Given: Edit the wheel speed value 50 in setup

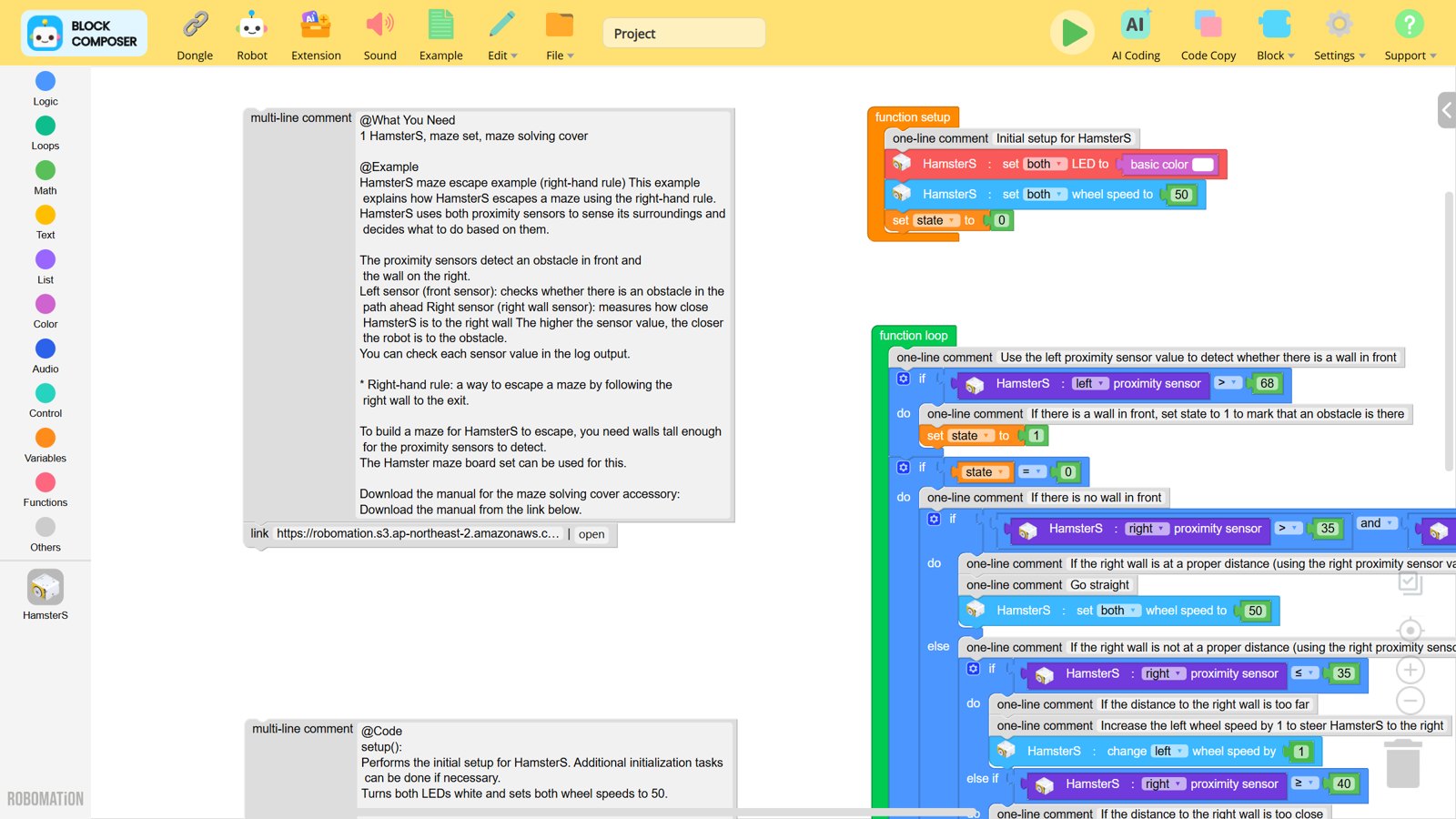Looking at the screenshot, I should coord(1181,195).
